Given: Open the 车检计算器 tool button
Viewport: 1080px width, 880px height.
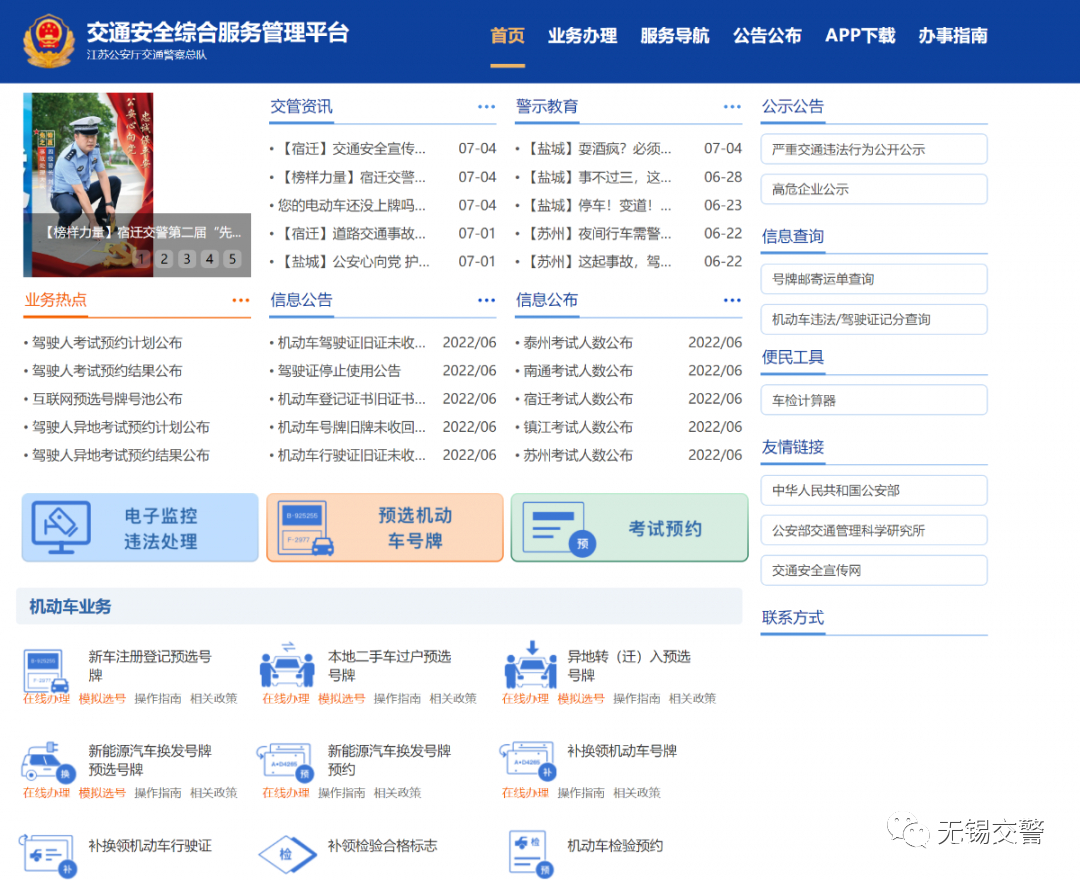Looking at the screenshot, I should pyautogui.click(x=873, y=400).
